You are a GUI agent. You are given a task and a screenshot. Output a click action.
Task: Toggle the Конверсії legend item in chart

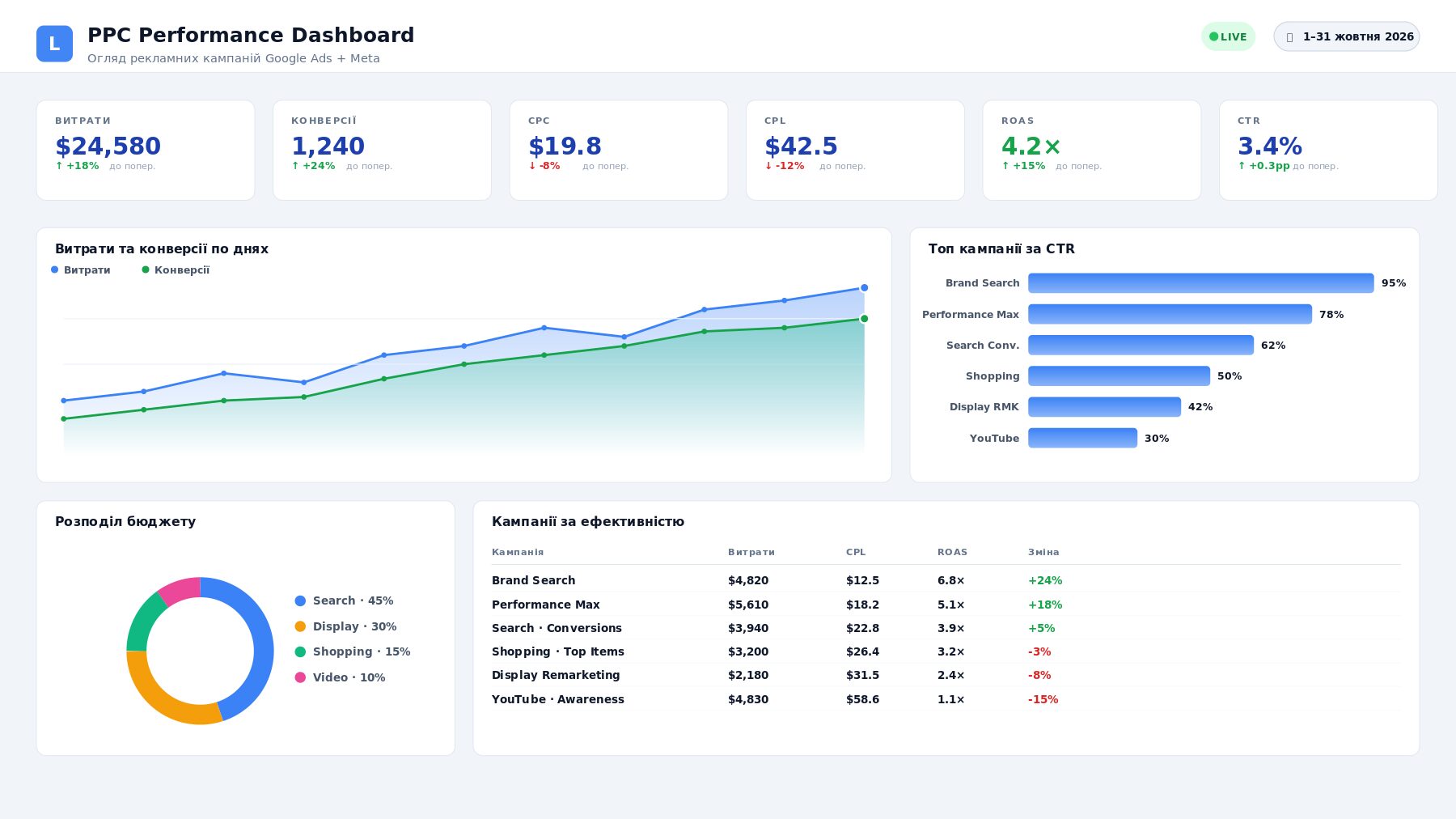(176, 270)
